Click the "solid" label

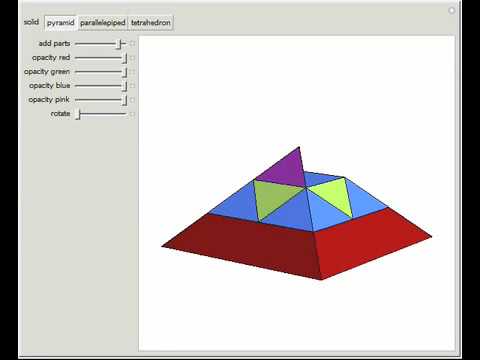31,22
